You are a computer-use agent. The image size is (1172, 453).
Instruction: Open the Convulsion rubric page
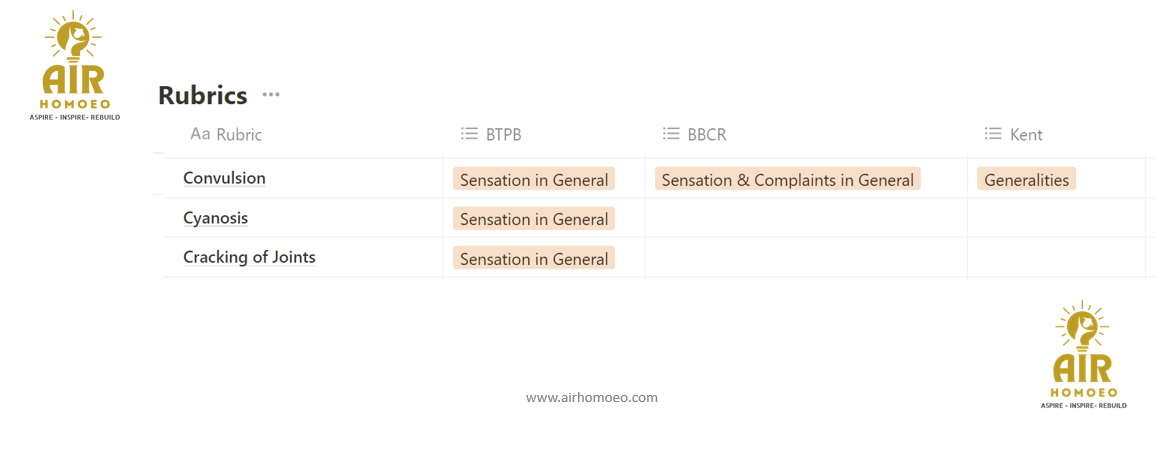224,178
